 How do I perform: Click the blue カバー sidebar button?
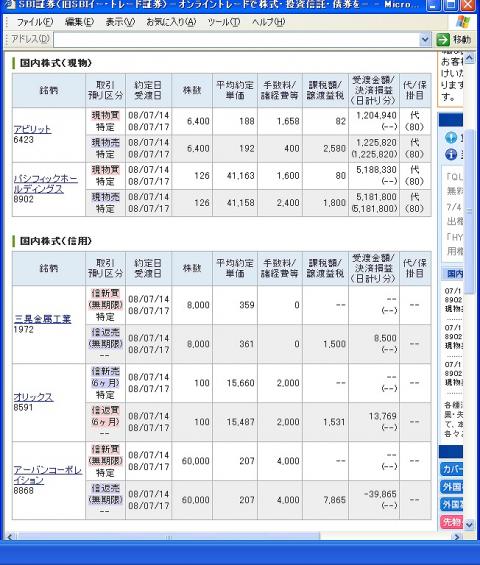tap(452, 469)
